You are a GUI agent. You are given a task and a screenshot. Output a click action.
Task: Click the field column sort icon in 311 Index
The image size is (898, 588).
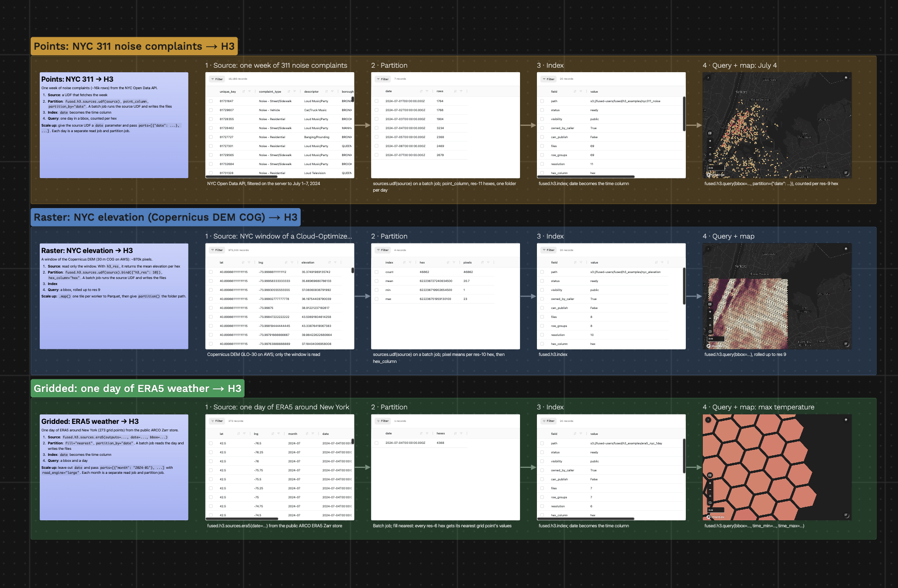(x=575, y=92)
